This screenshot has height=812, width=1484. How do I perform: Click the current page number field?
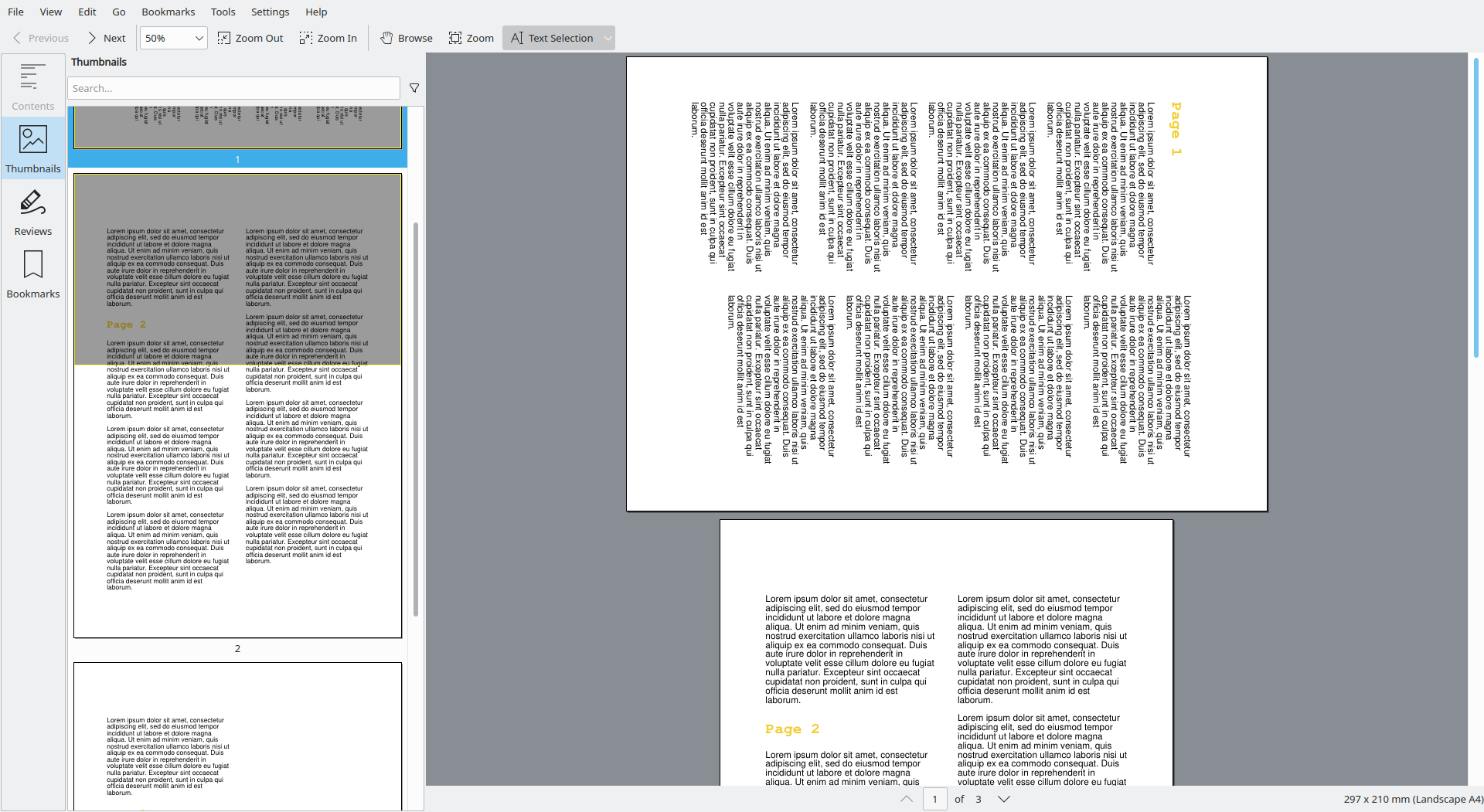click(934, 799)
